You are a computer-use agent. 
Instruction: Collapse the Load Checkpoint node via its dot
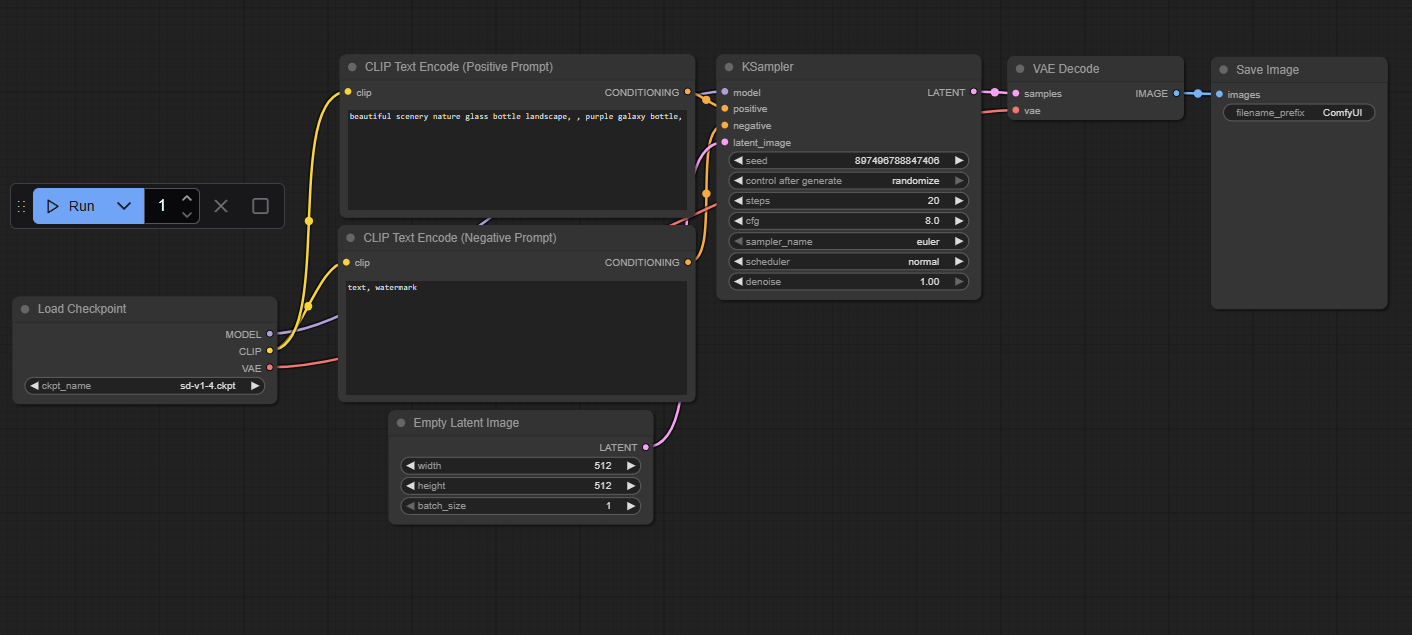pos(25,309)
